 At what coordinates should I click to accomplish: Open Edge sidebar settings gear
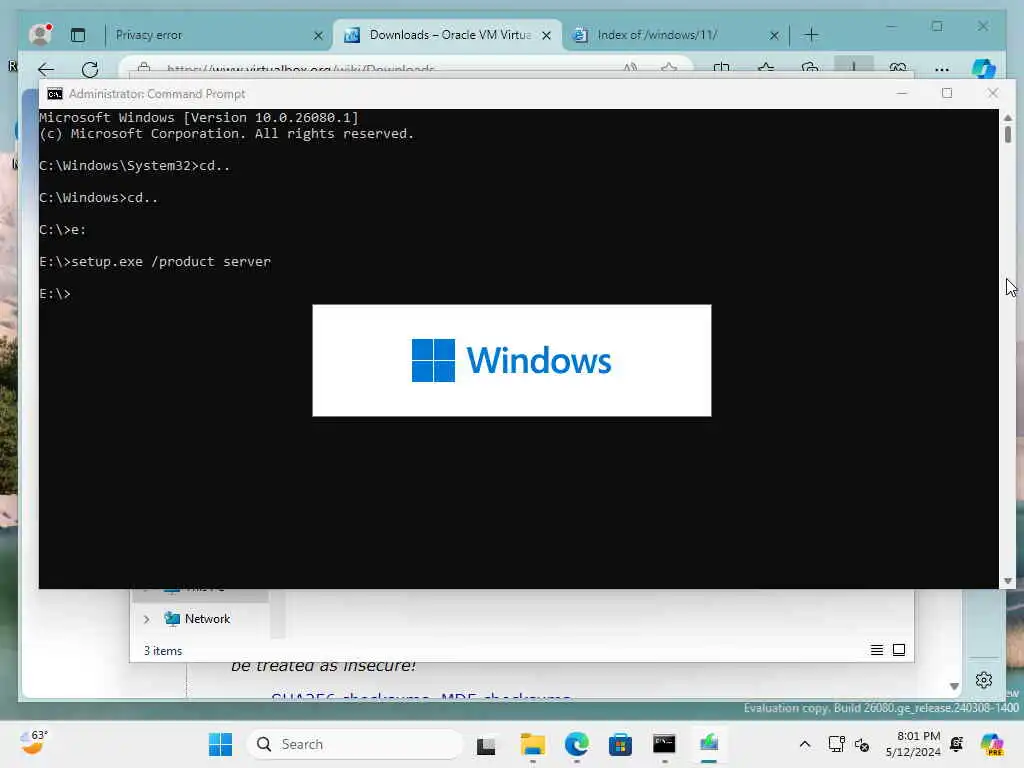tap(984, 680)
